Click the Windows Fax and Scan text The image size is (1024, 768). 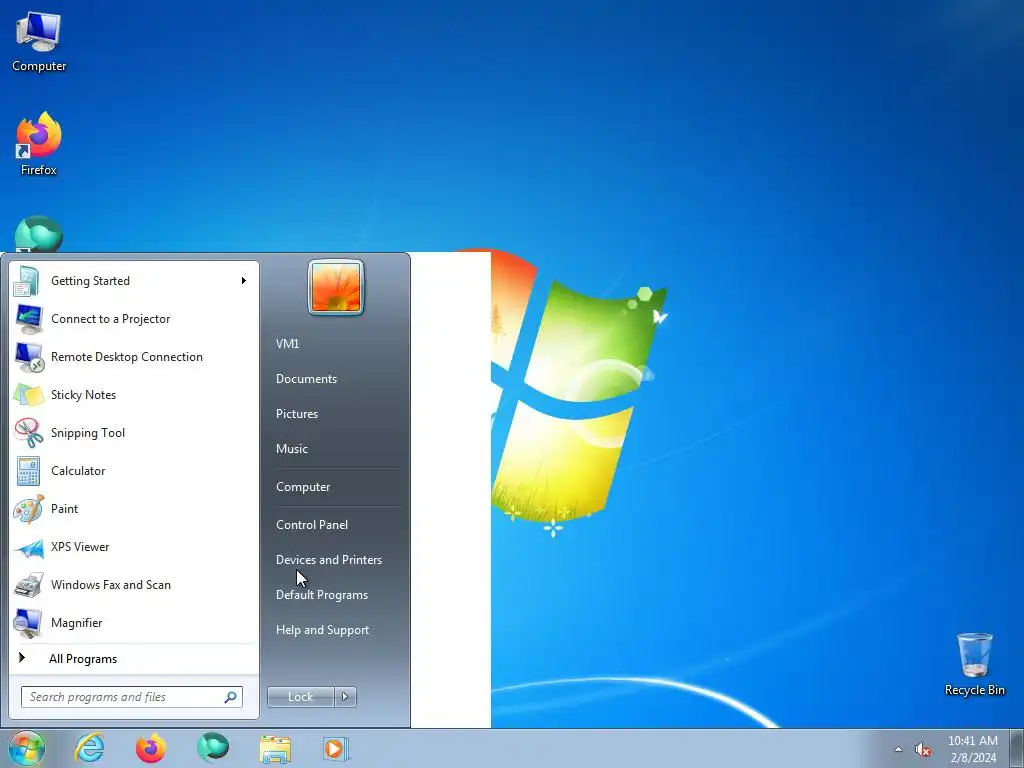tap(111, 585)
